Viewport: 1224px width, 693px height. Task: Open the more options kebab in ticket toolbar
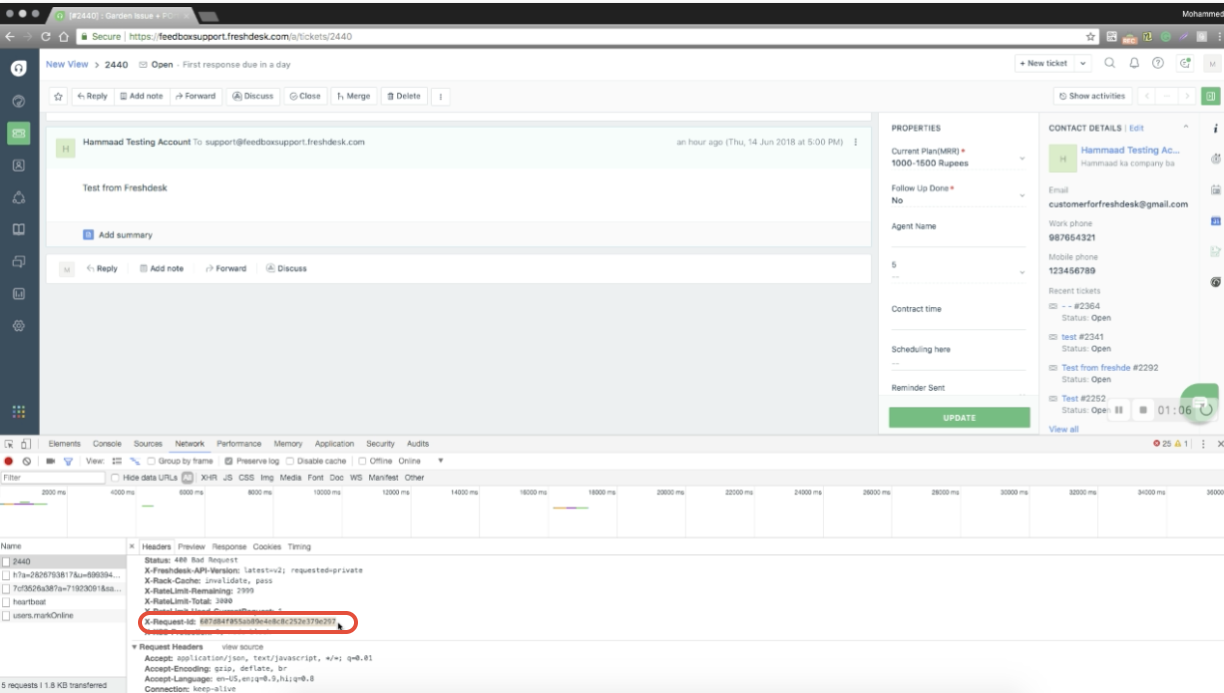coord(440,96)
